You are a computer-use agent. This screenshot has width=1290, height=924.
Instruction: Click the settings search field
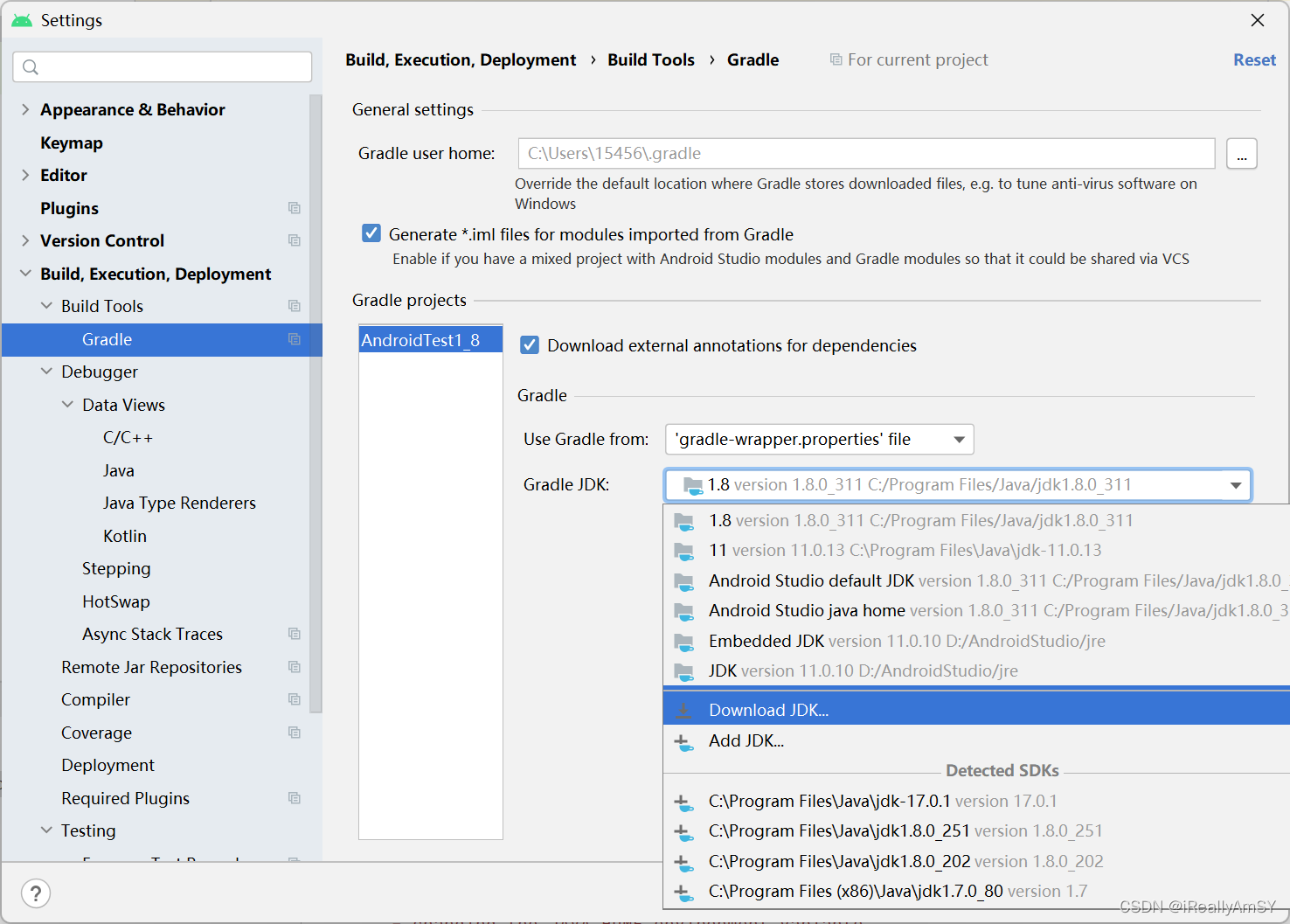pyautogui.click(x=163, y=67)
